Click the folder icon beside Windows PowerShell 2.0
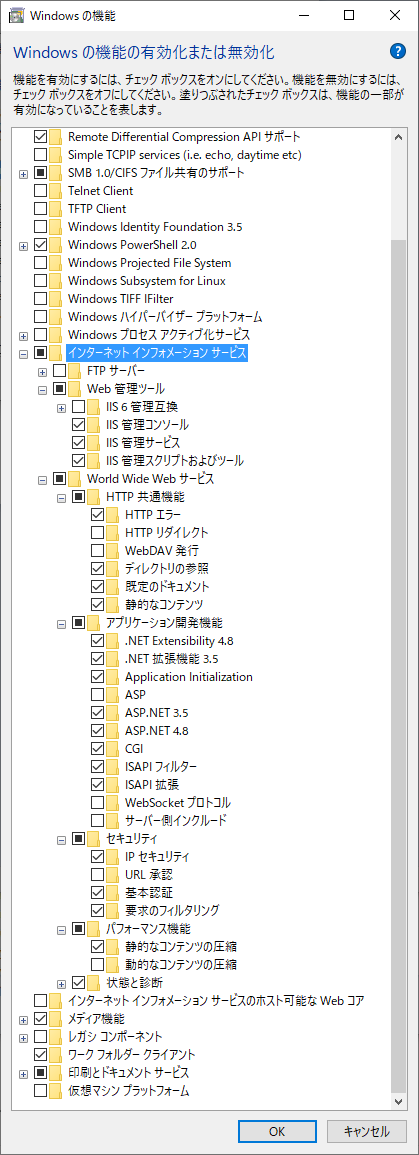 pyautogui.click(x=56, y=245)
